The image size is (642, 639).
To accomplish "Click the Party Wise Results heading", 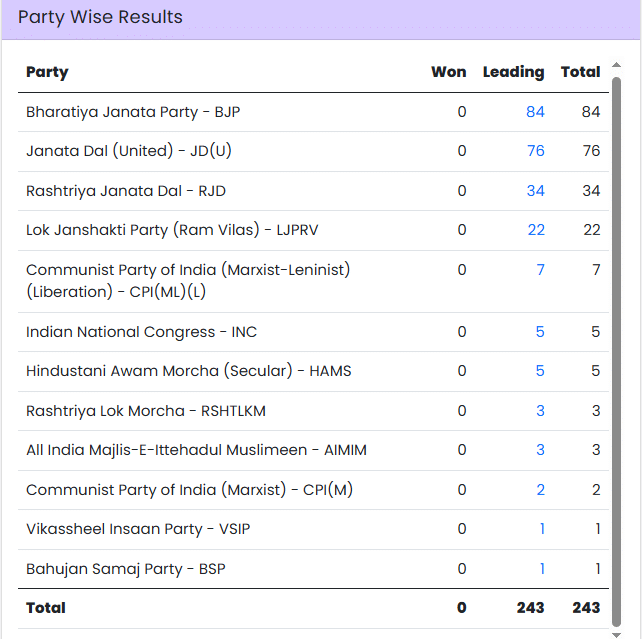I will (x=100, y=18).
